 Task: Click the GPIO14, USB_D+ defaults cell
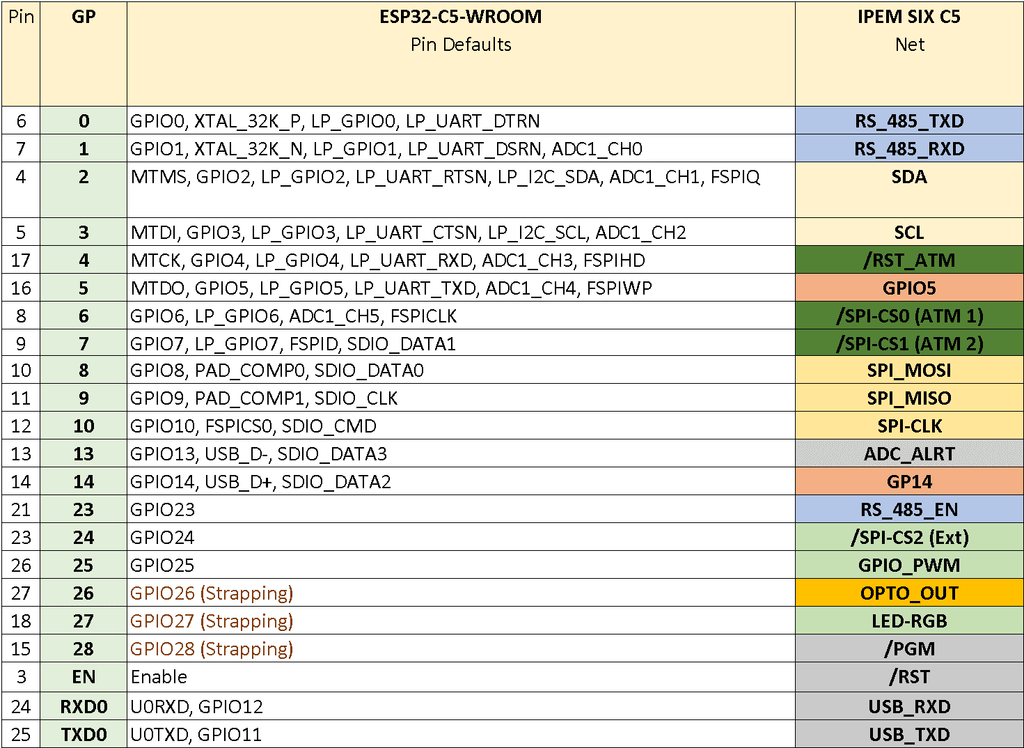(461, 481)
